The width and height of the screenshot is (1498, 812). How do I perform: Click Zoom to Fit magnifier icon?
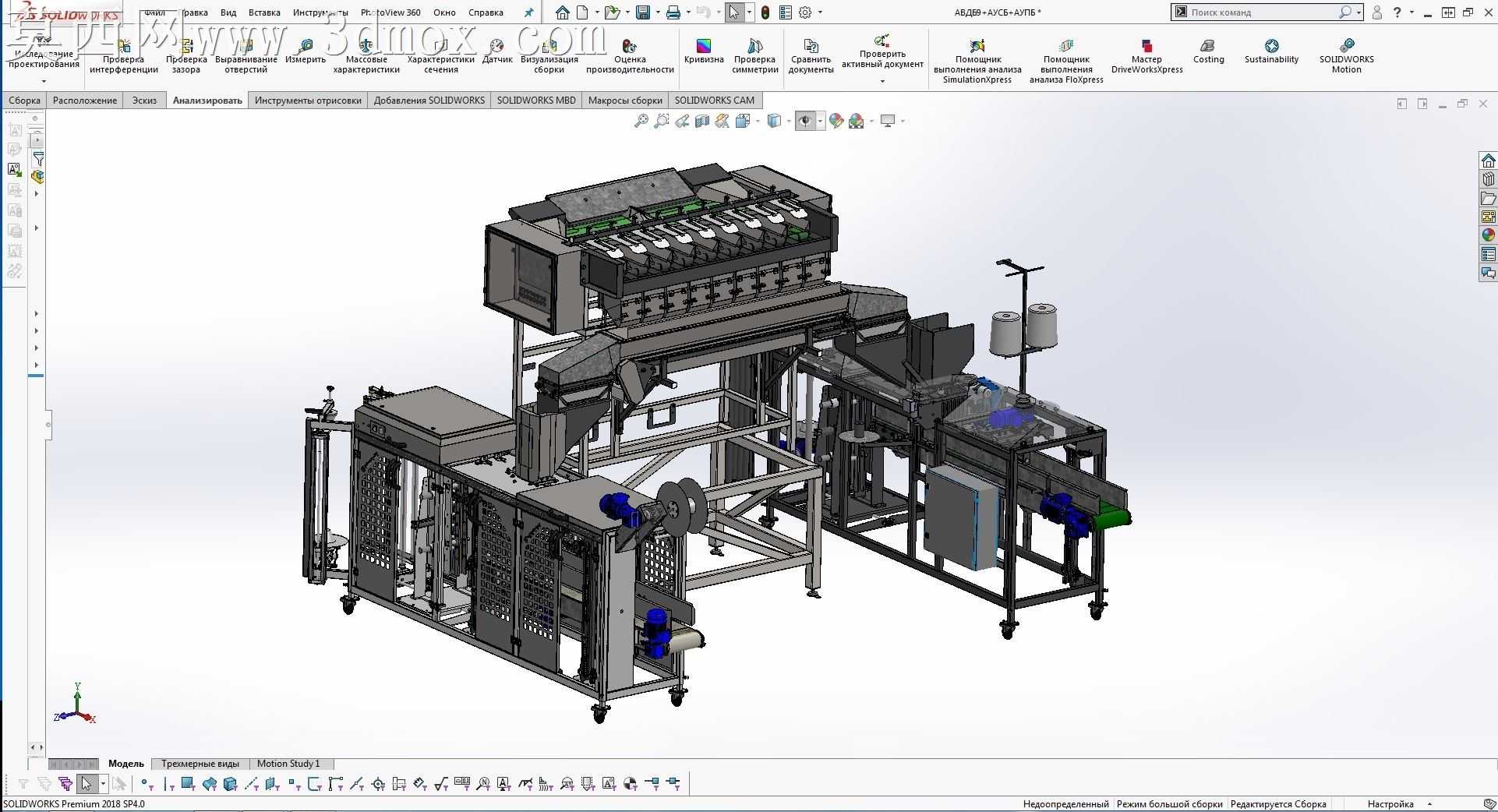pyautogui.click(x=641, y=121)
